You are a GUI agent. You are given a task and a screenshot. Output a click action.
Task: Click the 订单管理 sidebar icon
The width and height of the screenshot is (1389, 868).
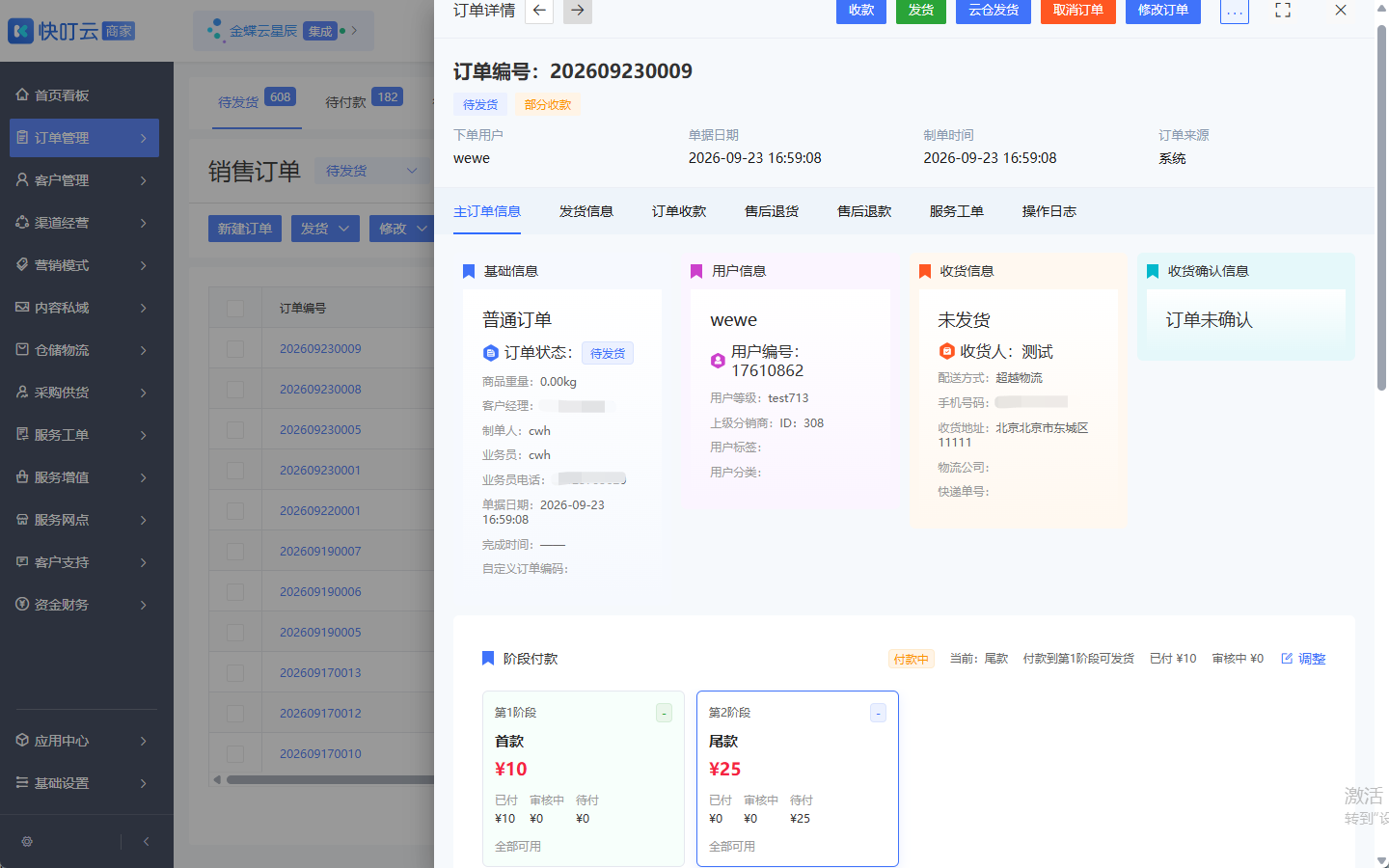point(22,137)
